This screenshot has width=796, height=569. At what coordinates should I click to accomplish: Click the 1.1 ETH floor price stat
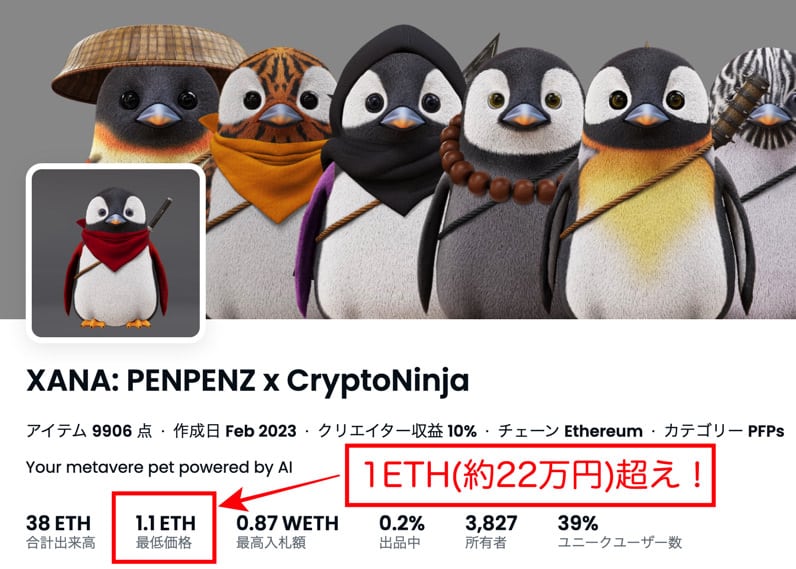point(165,531)
